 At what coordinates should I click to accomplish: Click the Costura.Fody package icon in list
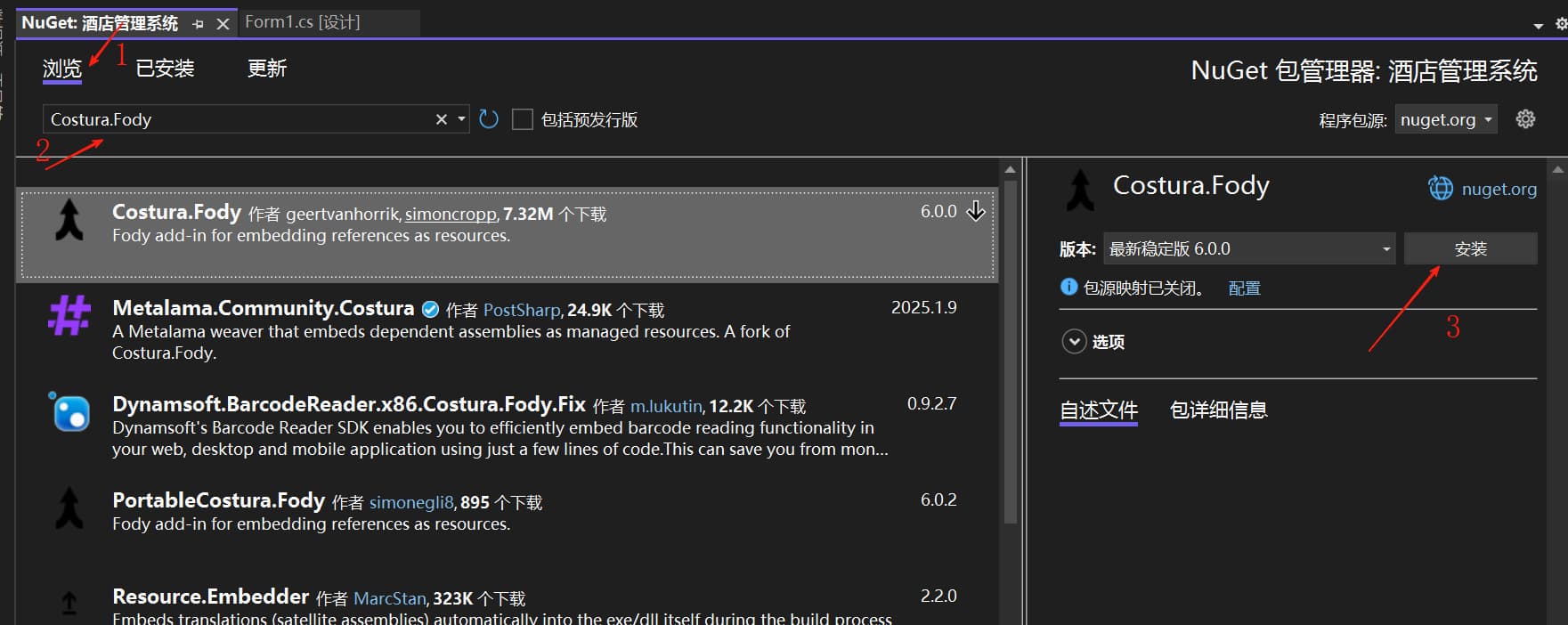pyautogui.click(x=69, y=220)
